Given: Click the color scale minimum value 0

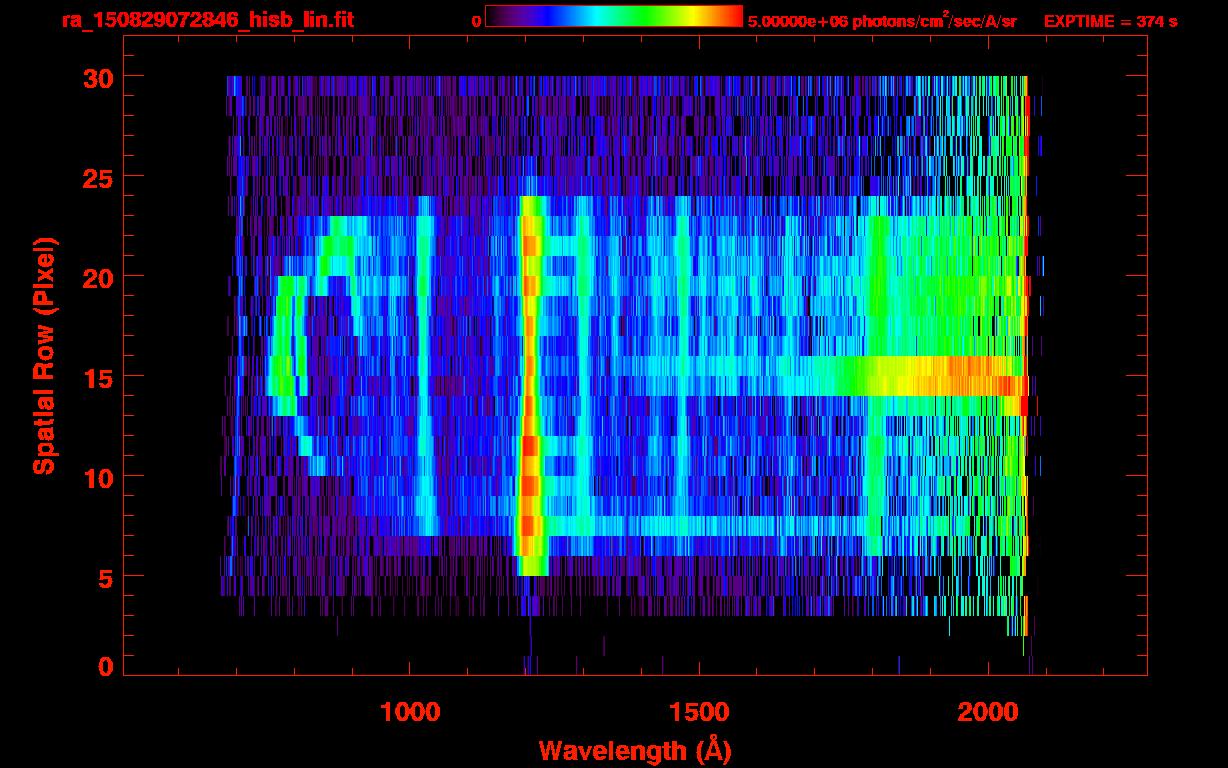Looking at the screenshot, I should coord(477,21).
